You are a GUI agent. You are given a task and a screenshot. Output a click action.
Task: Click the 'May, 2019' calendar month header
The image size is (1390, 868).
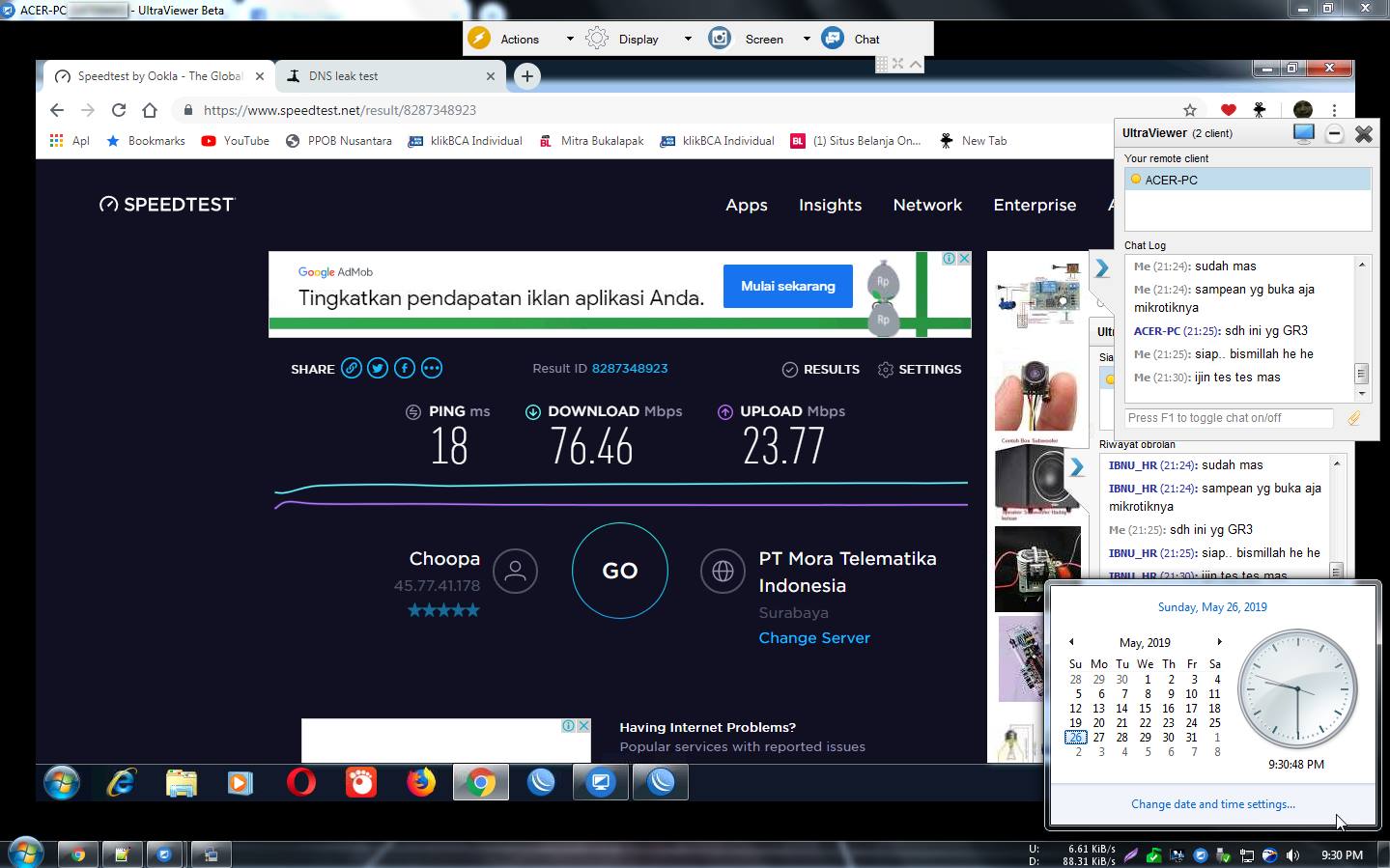click(x=1145, y=643)
